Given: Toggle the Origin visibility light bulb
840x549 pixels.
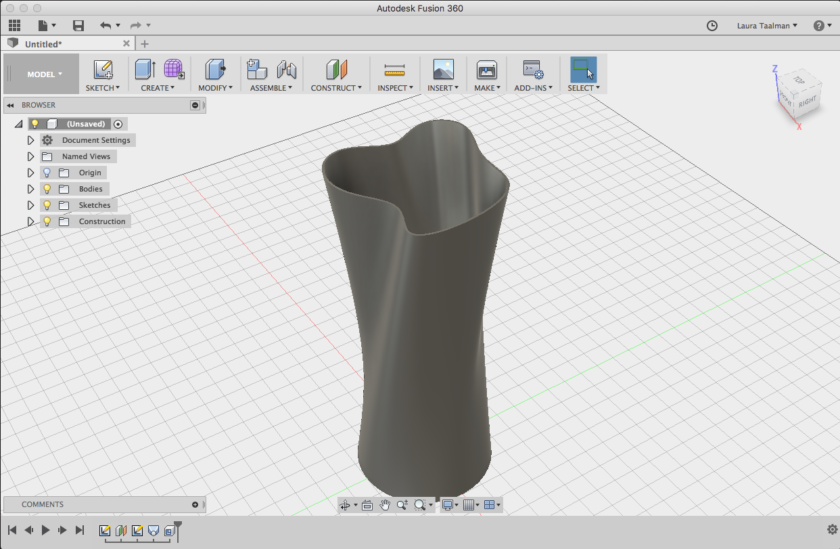Looking at the screenshot, I should [x=47, y=172].
